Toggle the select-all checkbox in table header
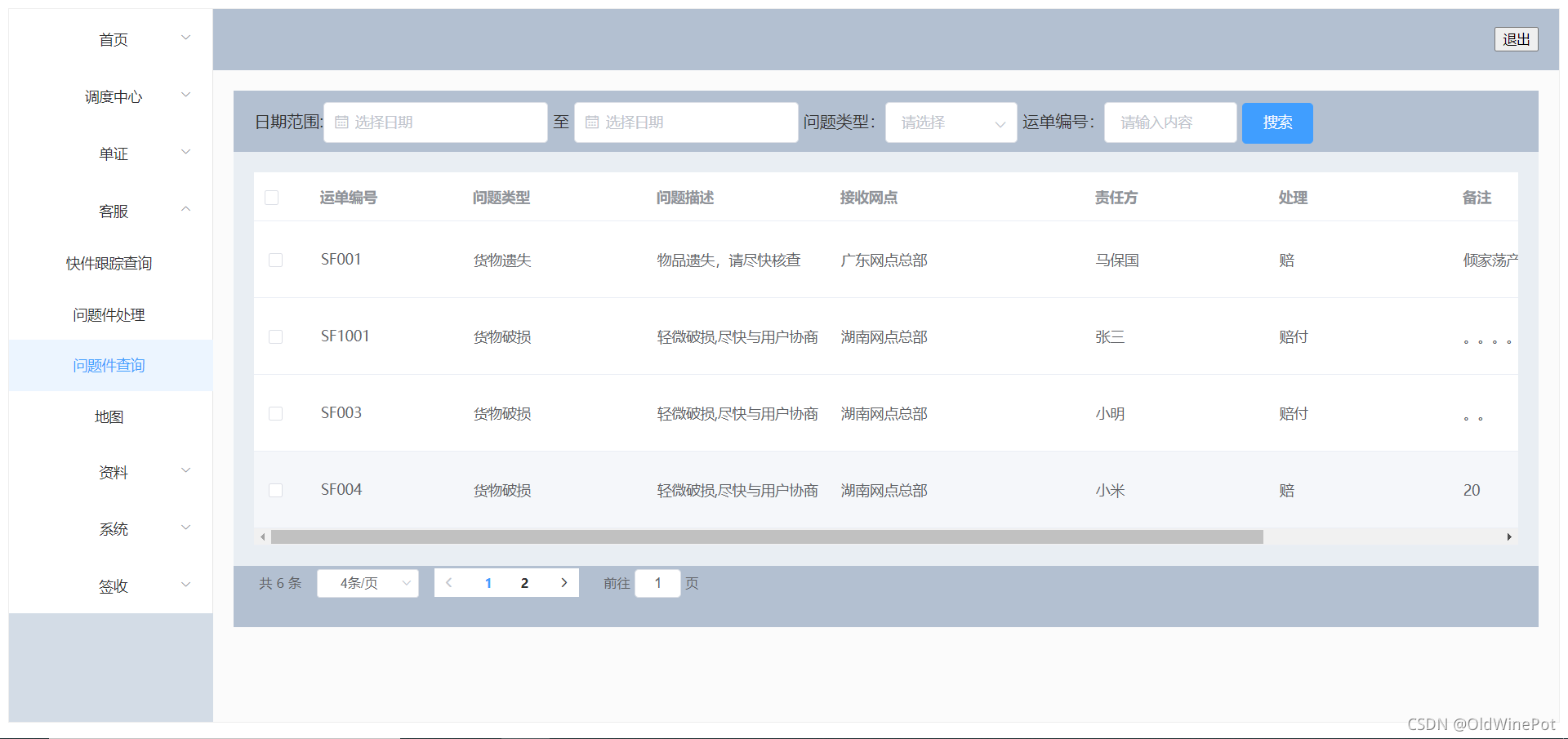The width and height of the screenshot is (1568, 739). (272, 198)
